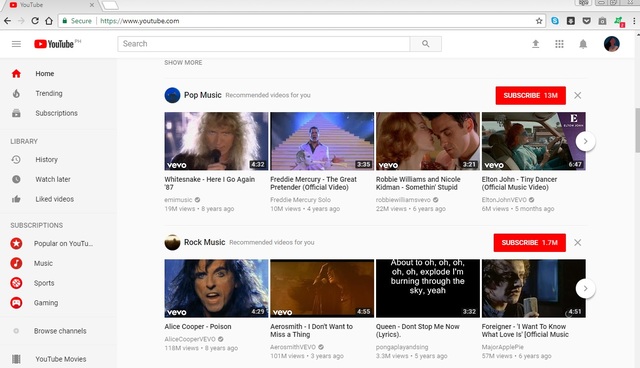Click the Pop Music channel title
This screenshot has width=640, height=368.
pyautogui.click(x=202, y=95)
